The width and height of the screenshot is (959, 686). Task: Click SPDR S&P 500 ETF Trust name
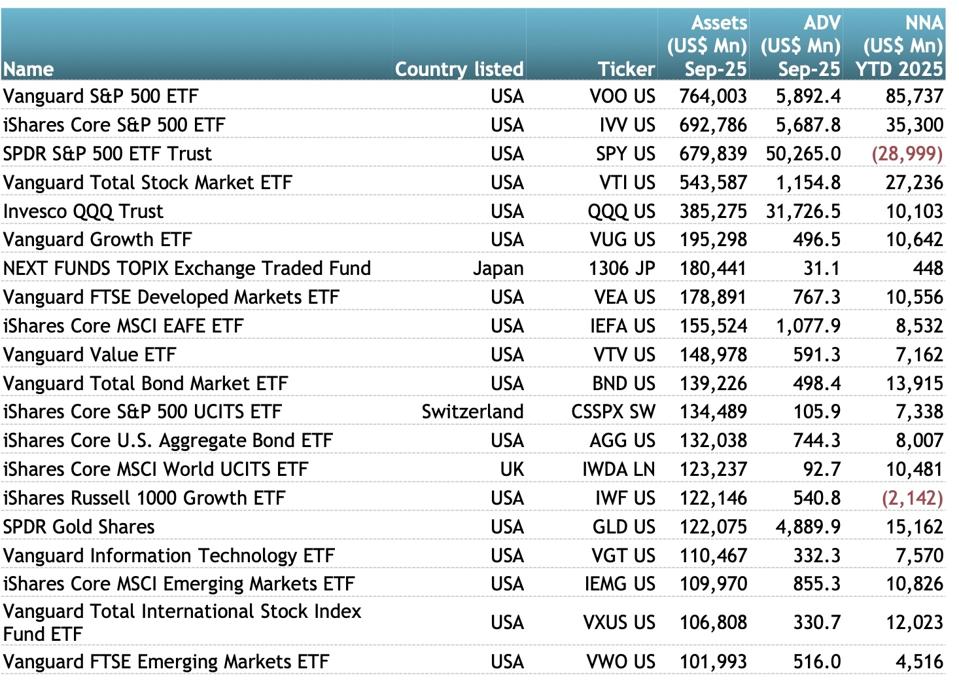[x=107, y=153]
